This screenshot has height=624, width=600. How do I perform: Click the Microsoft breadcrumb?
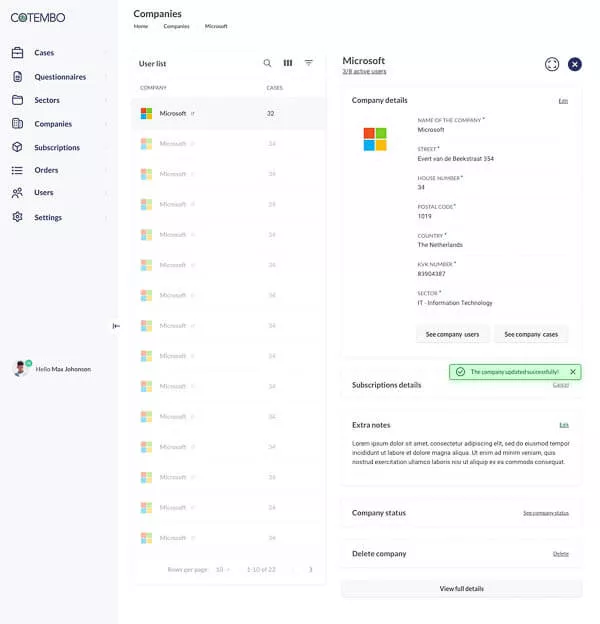pyautogui.click(x=216, y=26)
